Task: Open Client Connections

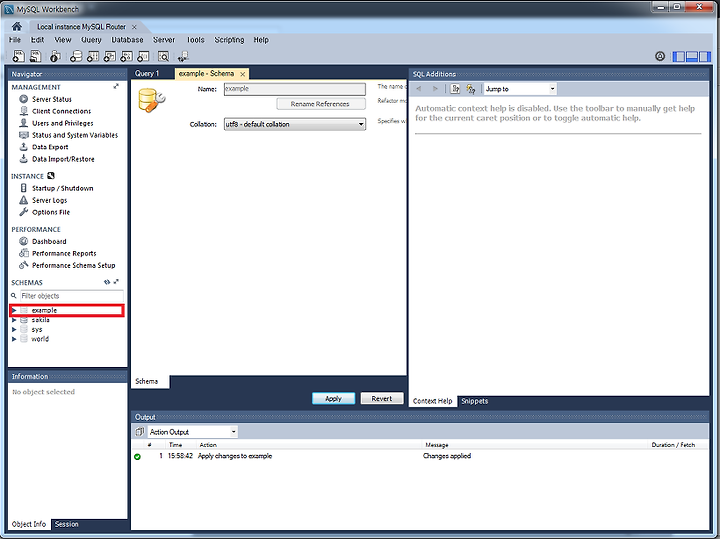Action: [55, 111]
